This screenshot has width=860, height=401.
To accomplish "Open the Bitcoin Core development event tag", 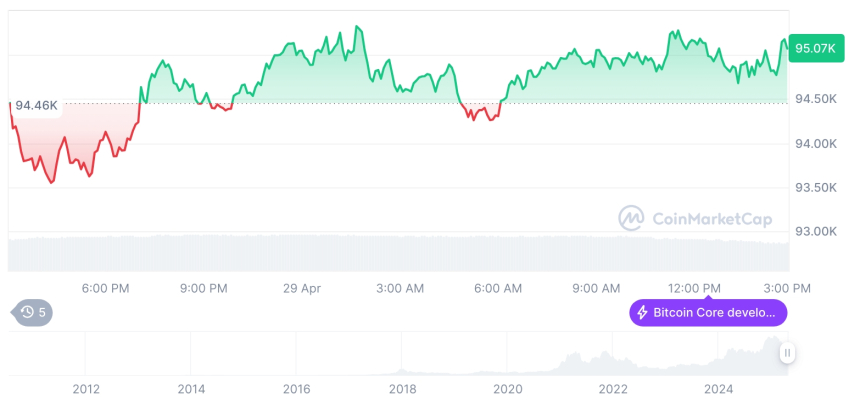I will pos(708,313).
